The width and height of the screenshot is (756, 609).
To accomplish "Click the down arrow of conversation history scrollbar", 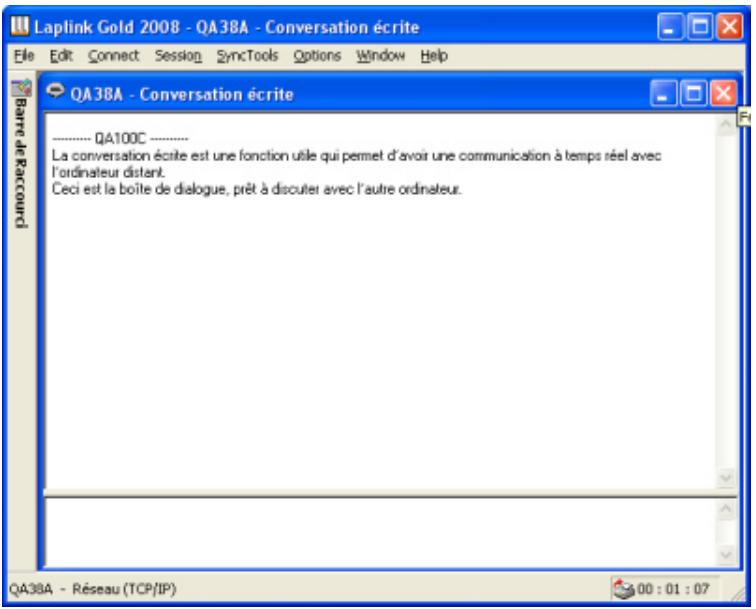I will coord(726,478).
